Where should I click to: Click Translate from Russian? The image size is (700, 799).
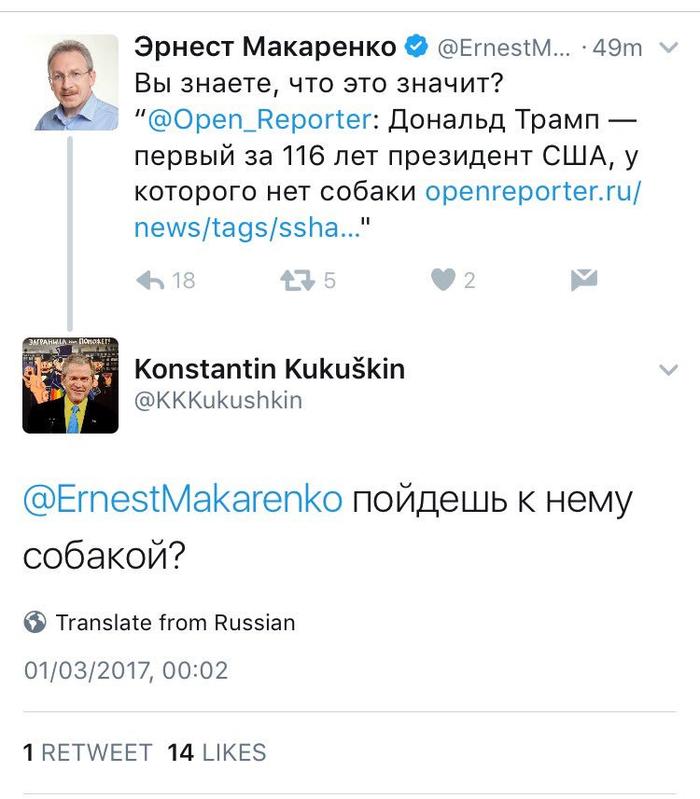click(175, 622)
